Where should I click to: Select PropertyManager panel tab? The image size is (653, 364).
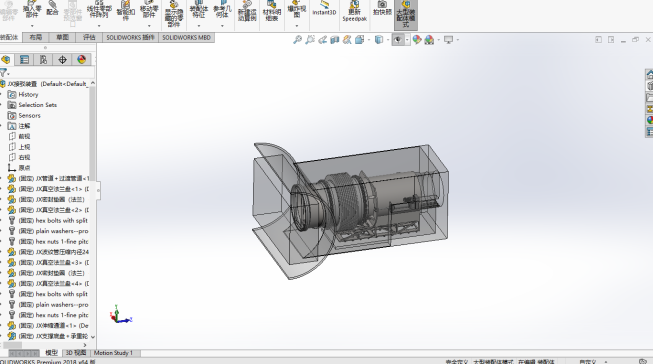(x=24, y=60)
